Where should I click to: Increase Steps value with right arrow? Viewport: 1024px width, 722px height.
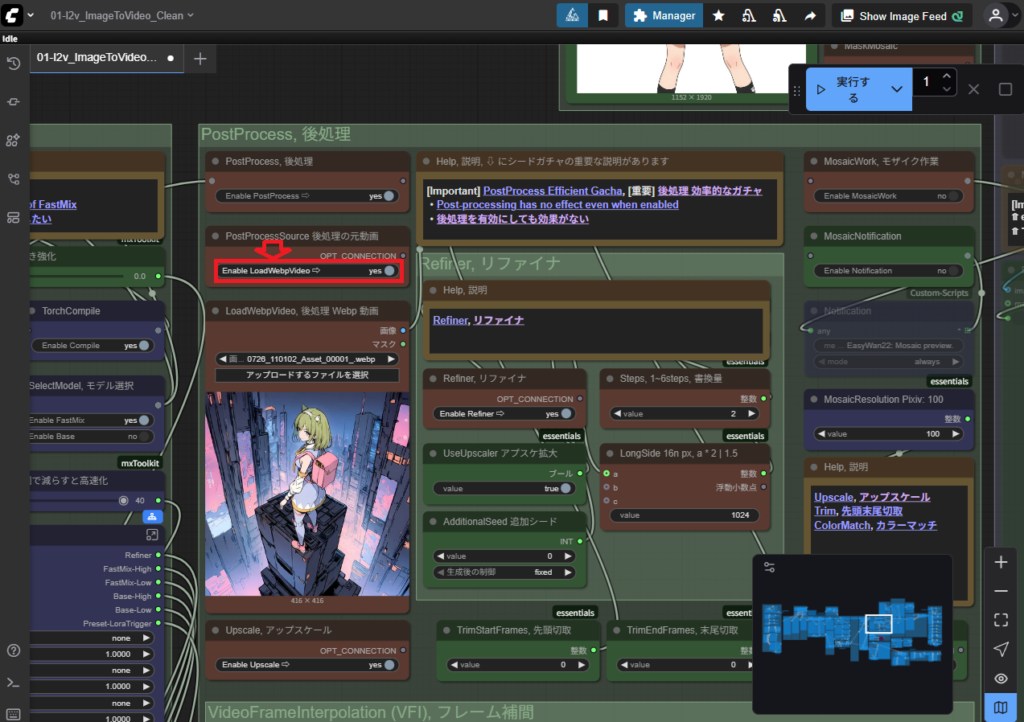[751, 414]
